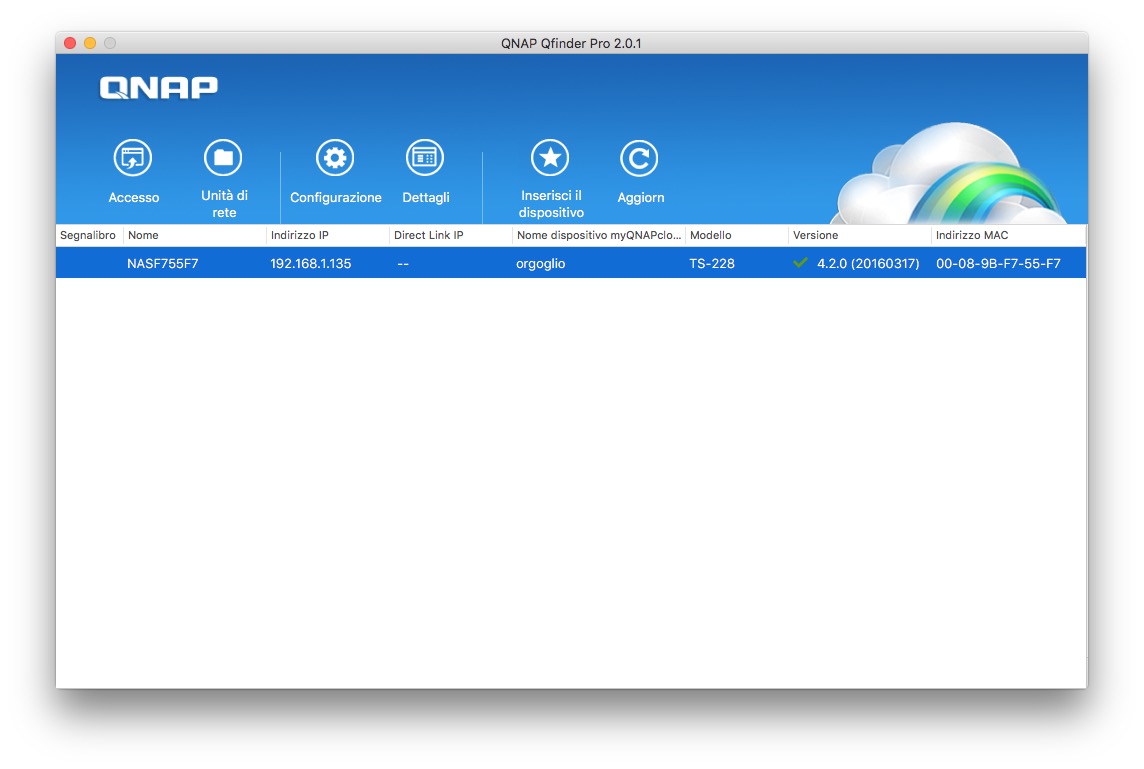Viewport: 1144px width, 769px height.
Task: Click IP address 192.168.1.135
Action: tap(311, 263)
